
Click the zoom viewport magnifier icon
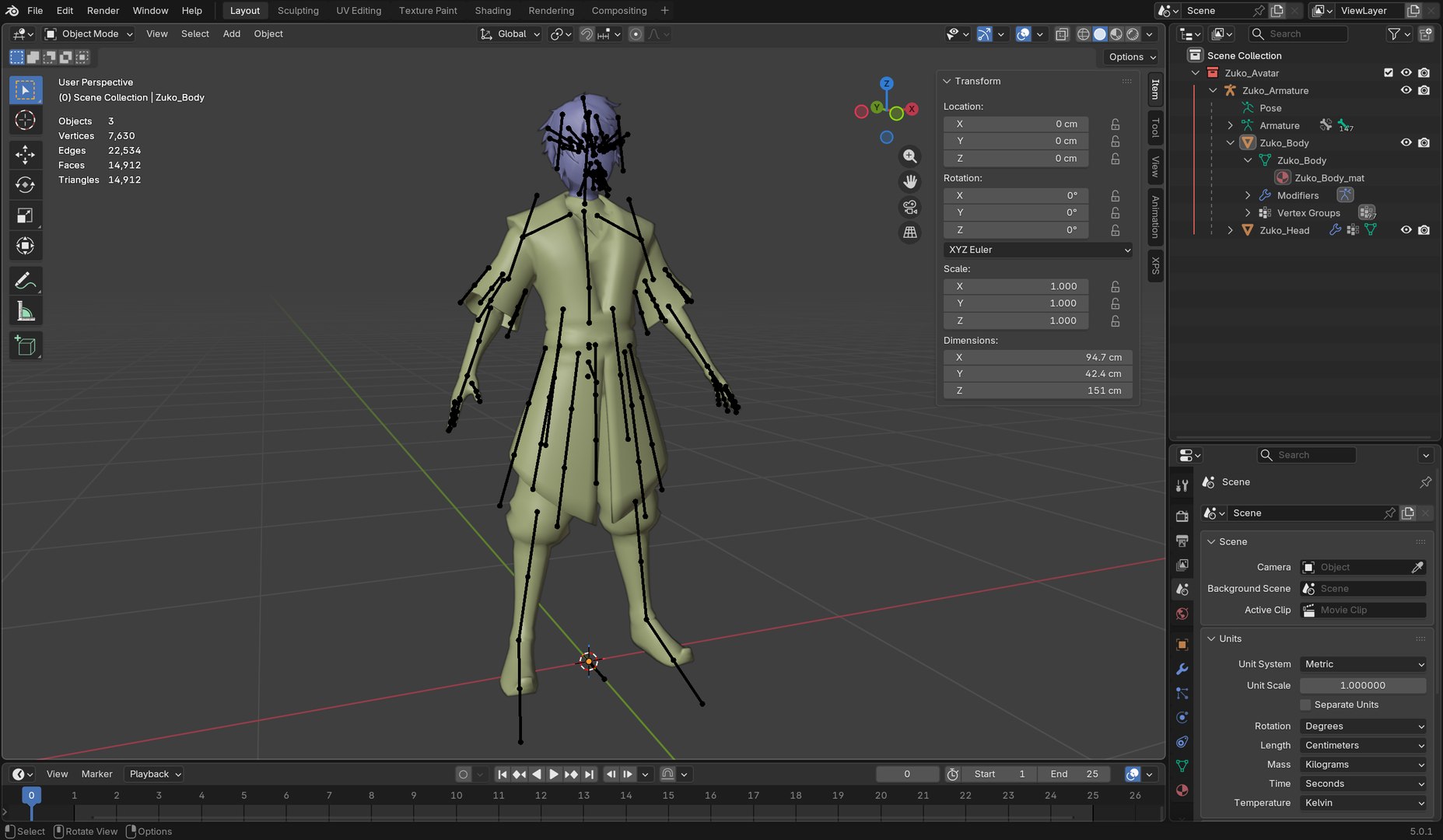tap(909, 156)
